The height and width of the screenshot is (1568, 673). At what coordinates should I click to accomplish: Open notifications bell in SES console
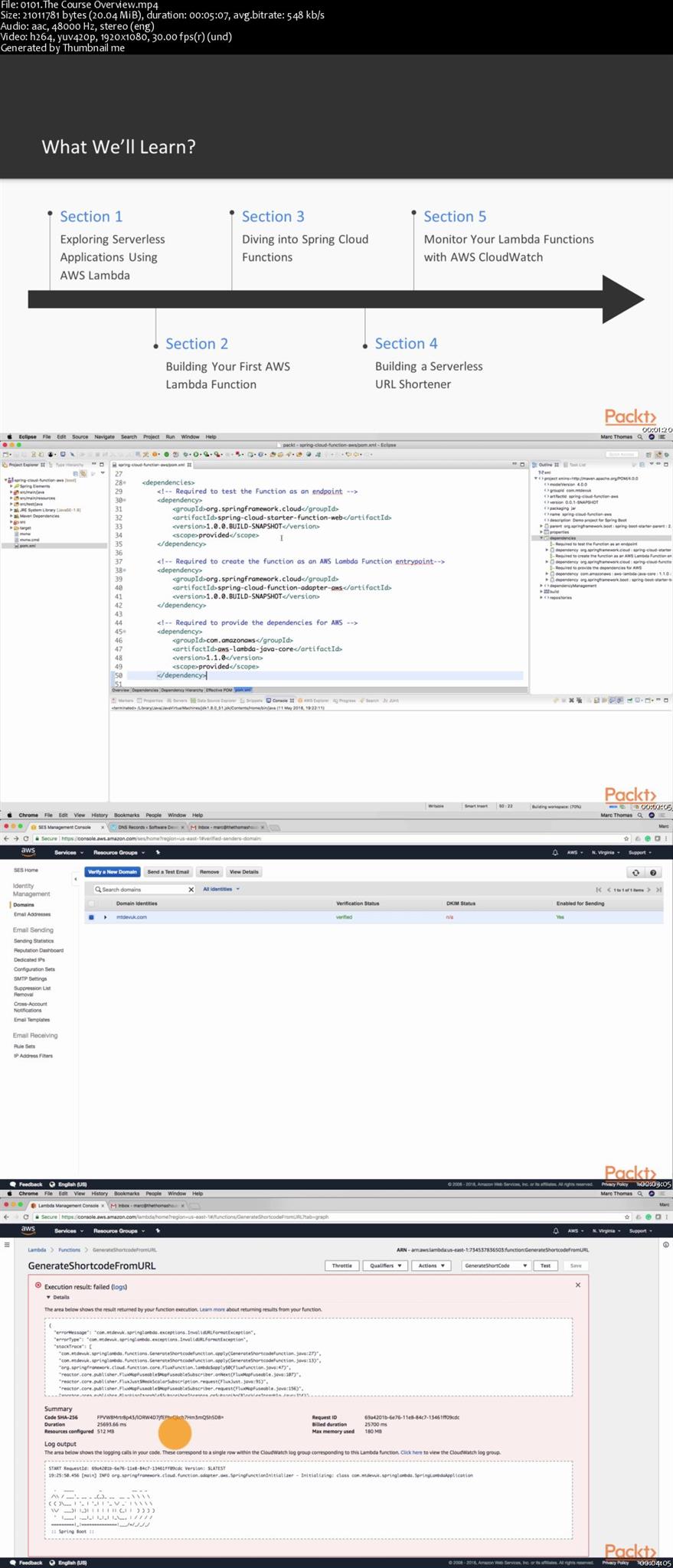[555, 852]
